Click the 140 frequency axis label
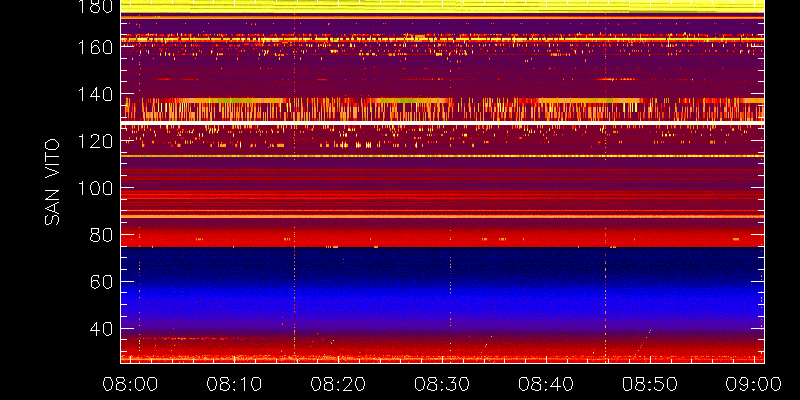Viewport: 800px width, 400px height. click(94, 95)
